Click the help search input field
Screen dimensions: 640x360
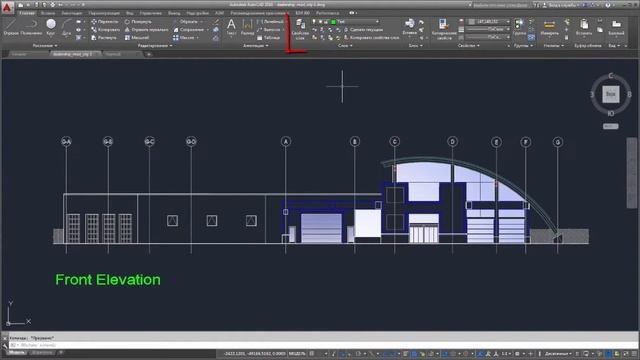500,5
